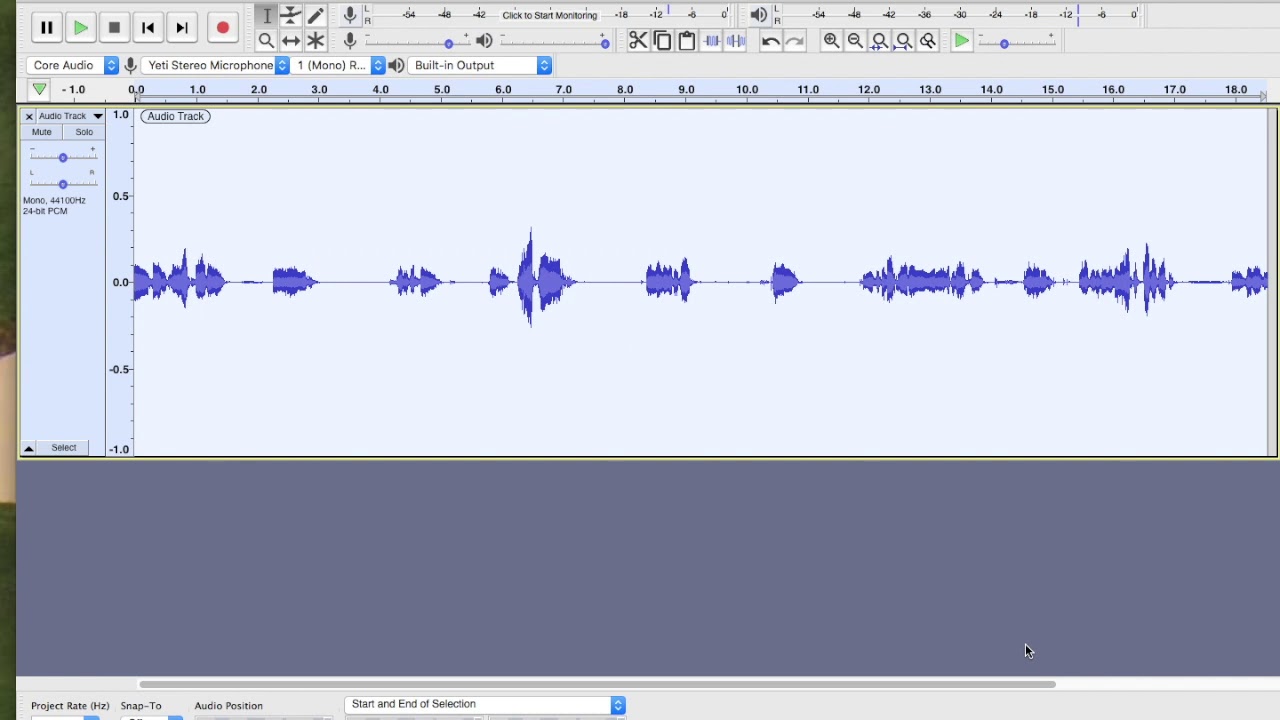Paste with the clipboard icon
This screenshot has width=1280, height=720.
click(x=687, y=41)
